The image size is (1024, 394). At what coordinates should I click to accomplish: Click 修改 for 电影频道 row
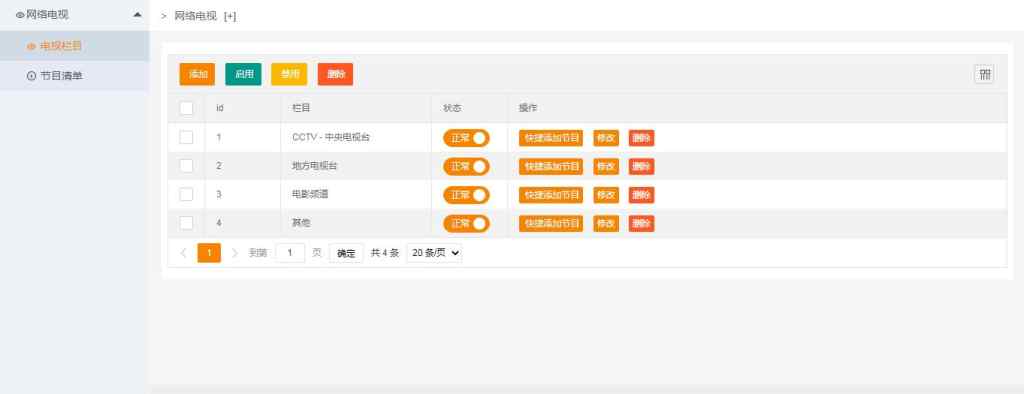point(606,195)
